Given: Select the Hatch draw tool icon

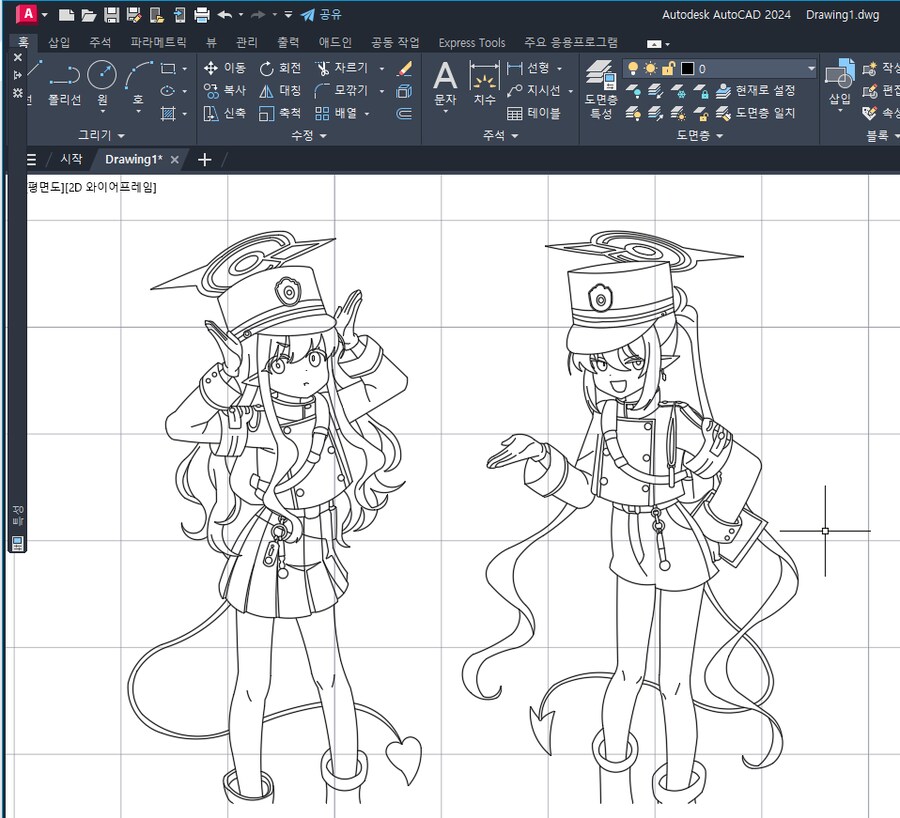Looking at the screenshot, I should [168, 114].
